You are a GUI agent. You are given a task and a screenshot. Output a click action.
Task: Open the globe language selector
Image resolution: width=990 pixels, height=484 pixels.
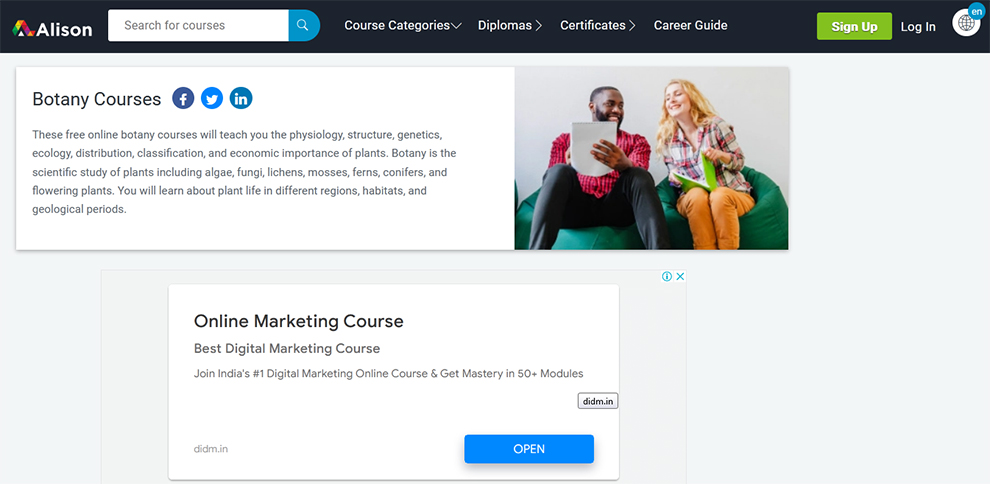point(966,23)
